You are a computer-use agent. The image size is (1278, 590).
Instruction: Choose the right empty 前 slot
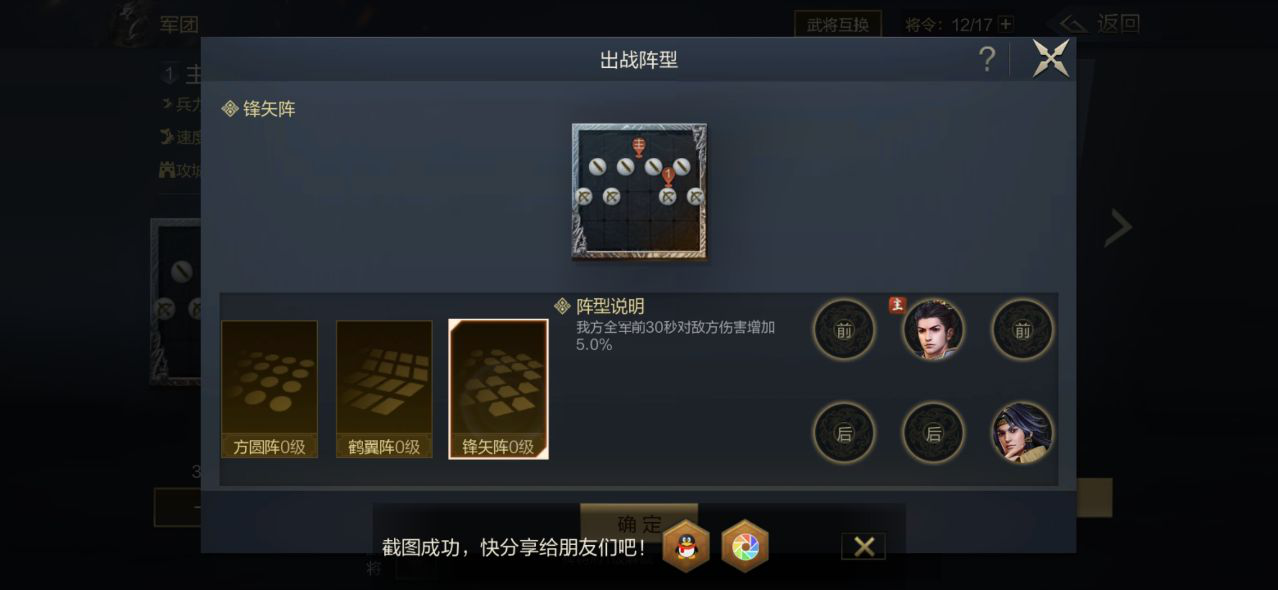coord(1022,329)
